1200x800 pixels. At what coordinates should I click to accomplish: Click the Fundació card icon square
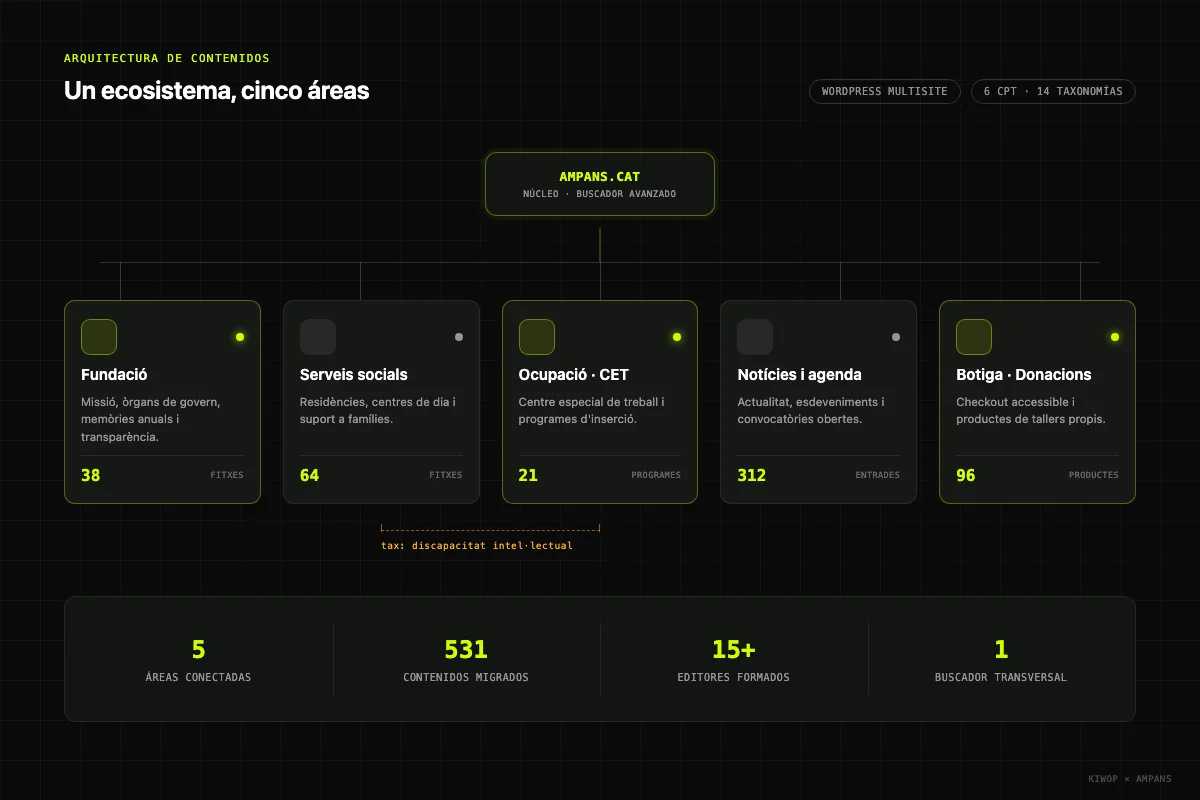coord(99,337)
